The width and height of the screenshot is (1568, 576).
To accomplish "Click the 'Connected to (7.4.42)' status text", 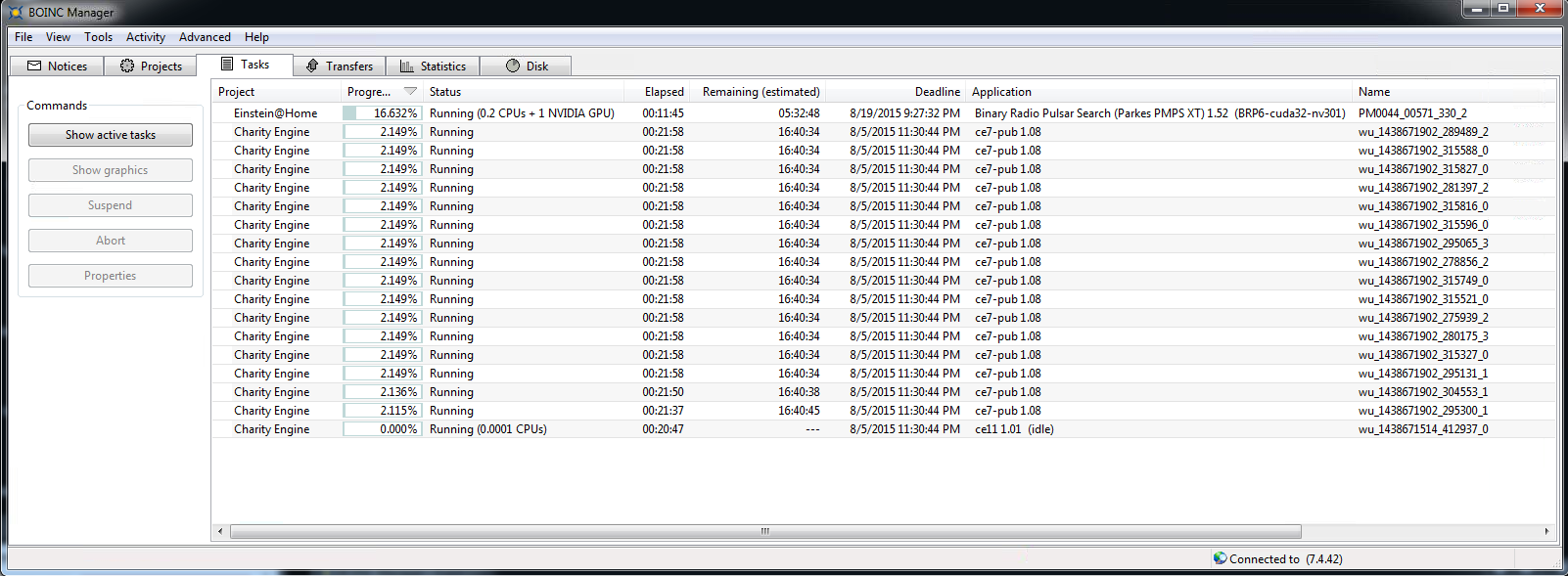I will [x=1286, y=559].
